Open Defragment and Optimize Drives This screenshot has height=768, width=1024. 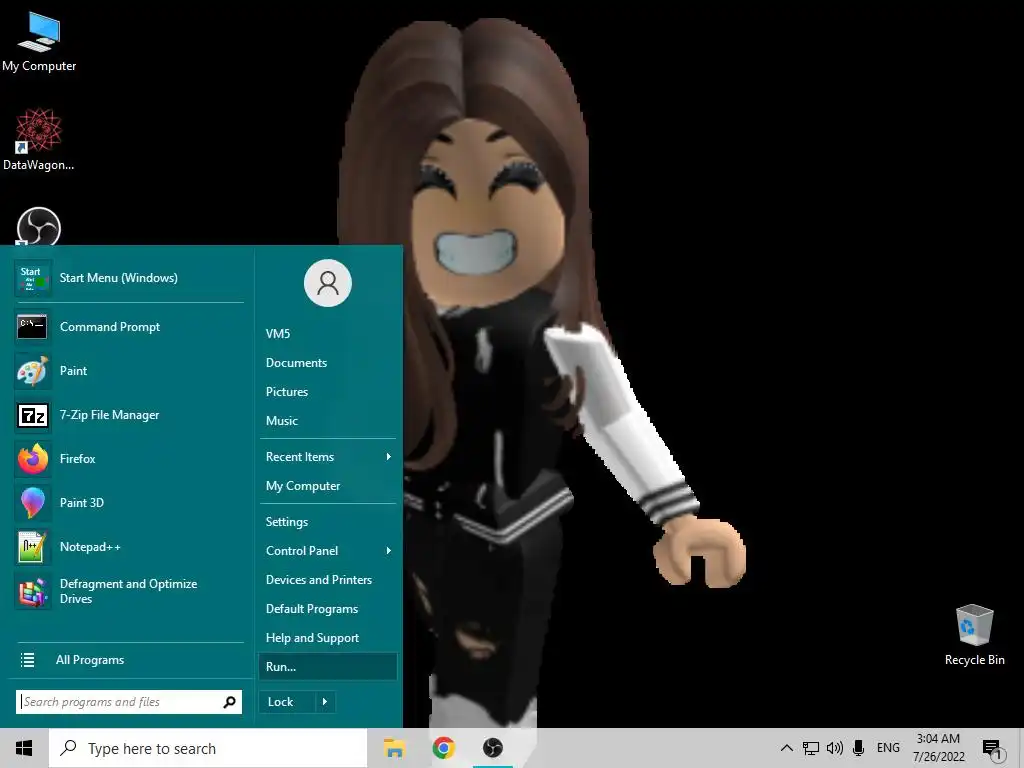click(x=129, y=591)
